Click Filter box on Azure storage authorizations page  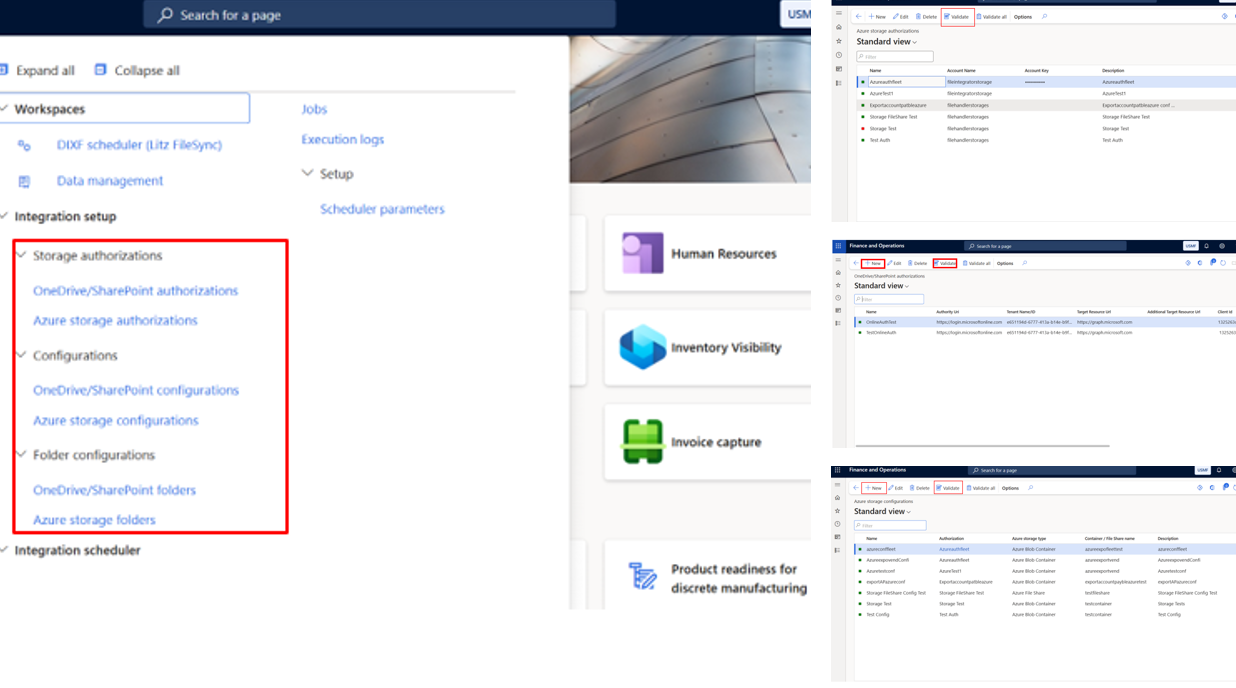(895, 57)
